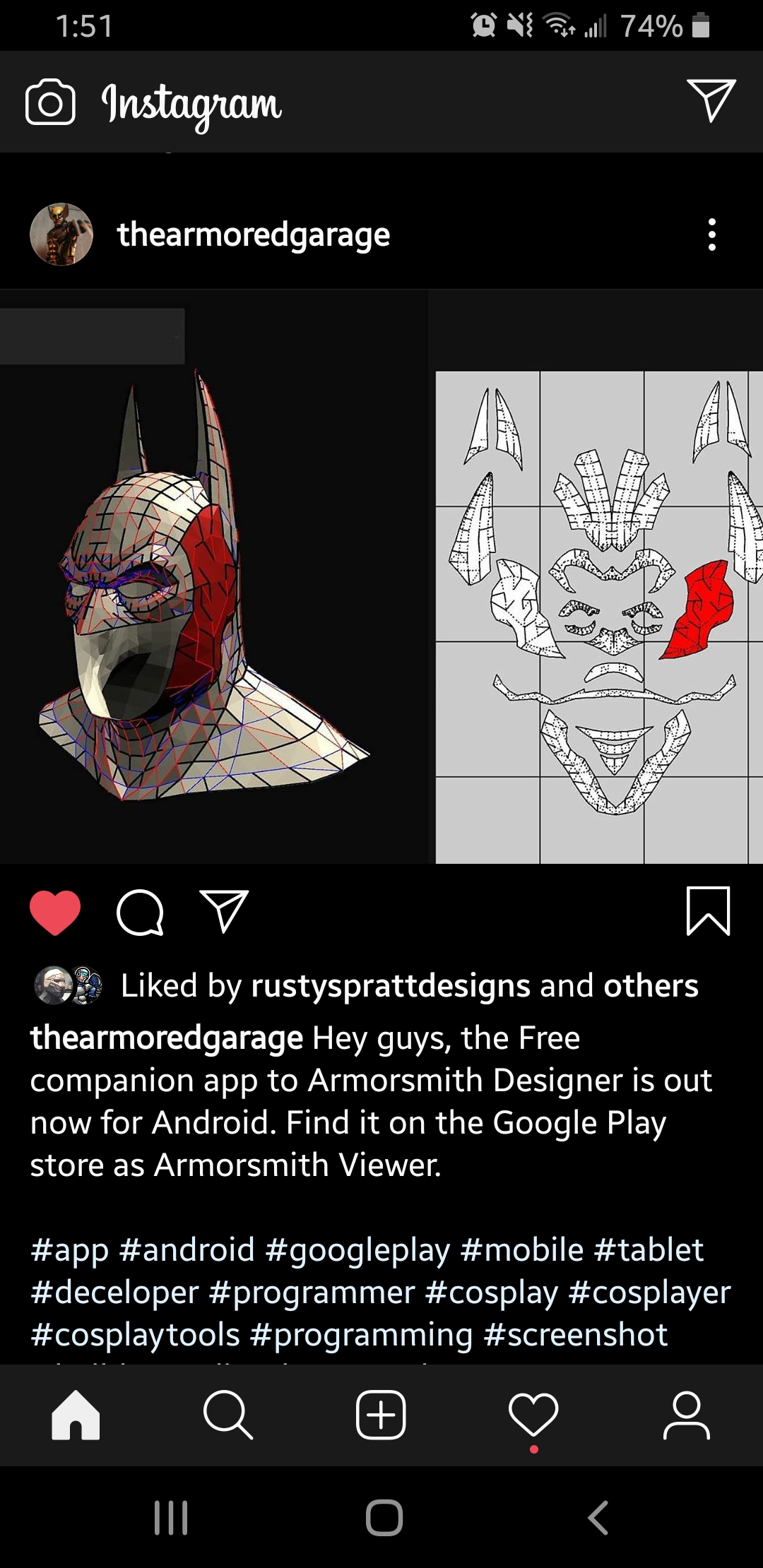
Task: Open rustyspratdesigns profile from likes
Action: [390, 986]
